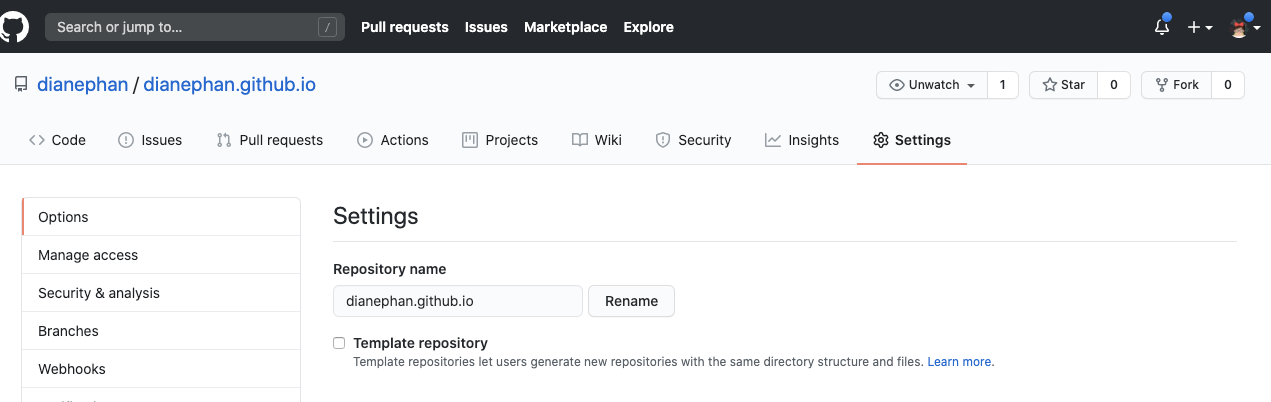Switch to the Security tab
Viewport: 1271px width, 402px height.
(x=693, y=140)
